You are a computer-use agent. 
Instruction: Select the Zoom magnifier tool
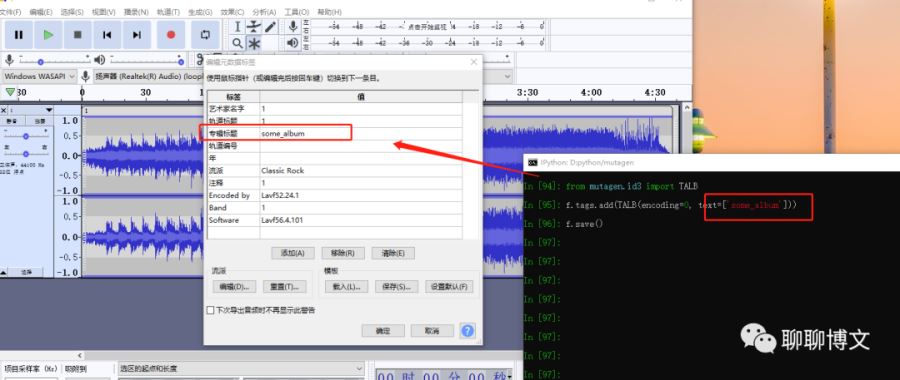pyautogui.click(x=238, y=43)
